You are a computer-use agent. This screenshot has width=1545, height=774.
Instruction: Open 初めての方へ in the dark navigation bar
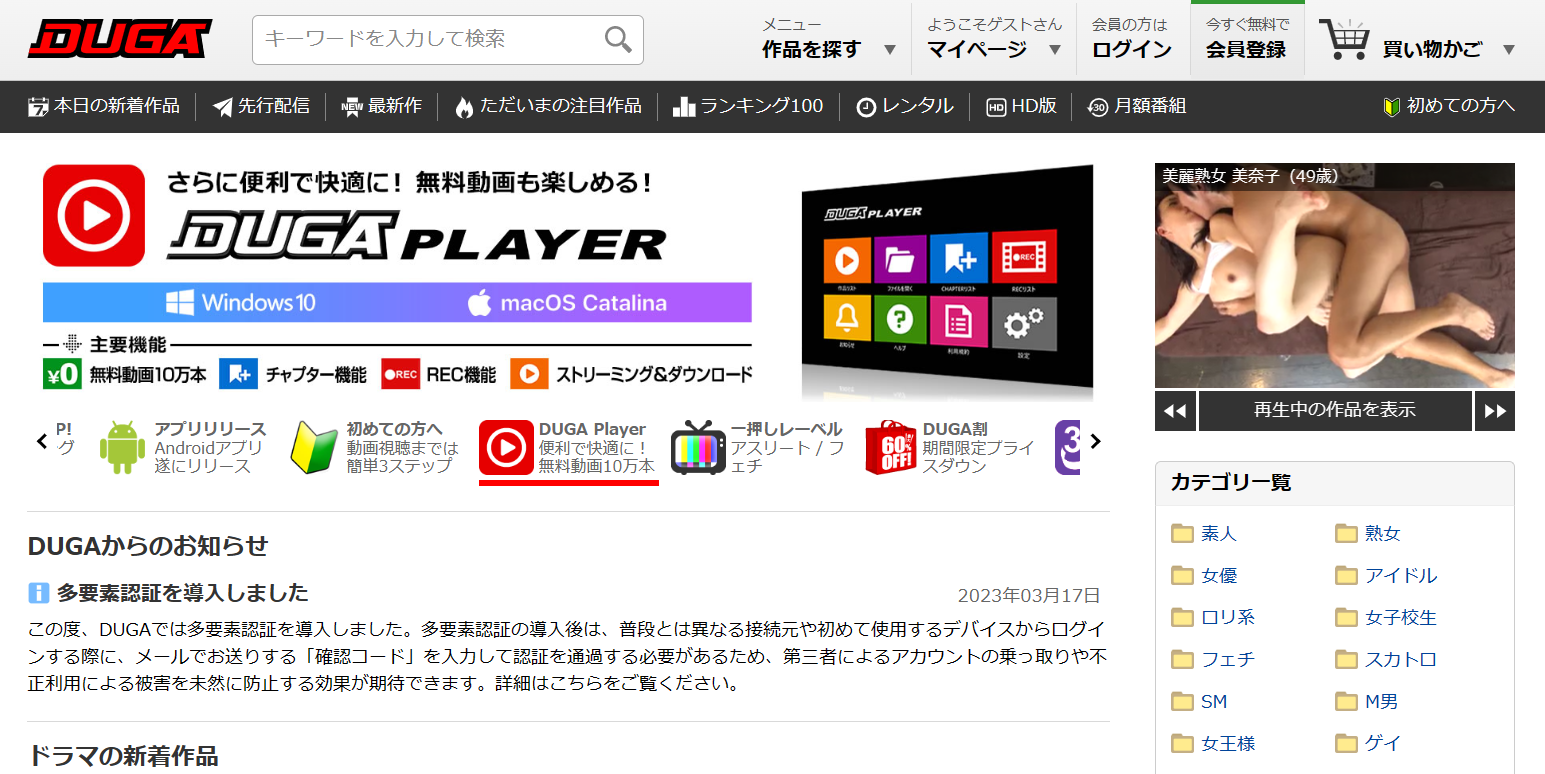[1449, 106]
